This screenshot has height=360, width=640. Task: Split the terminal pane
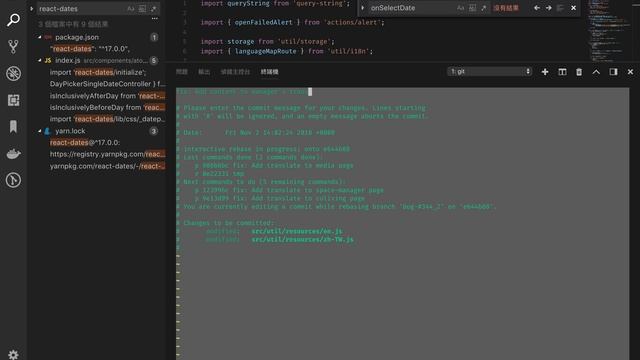pyautogui.click(x=562, y=72)
